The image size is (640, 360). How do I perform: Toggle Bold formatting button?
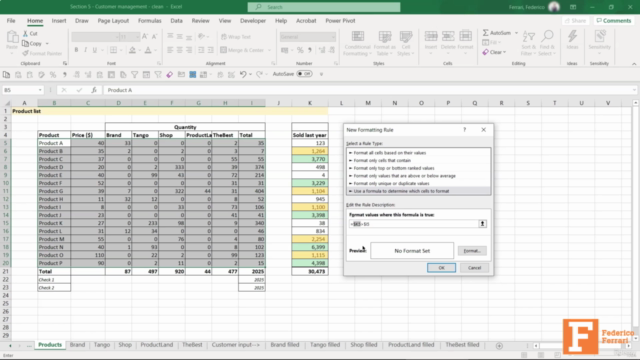click(x=76, y=50)
